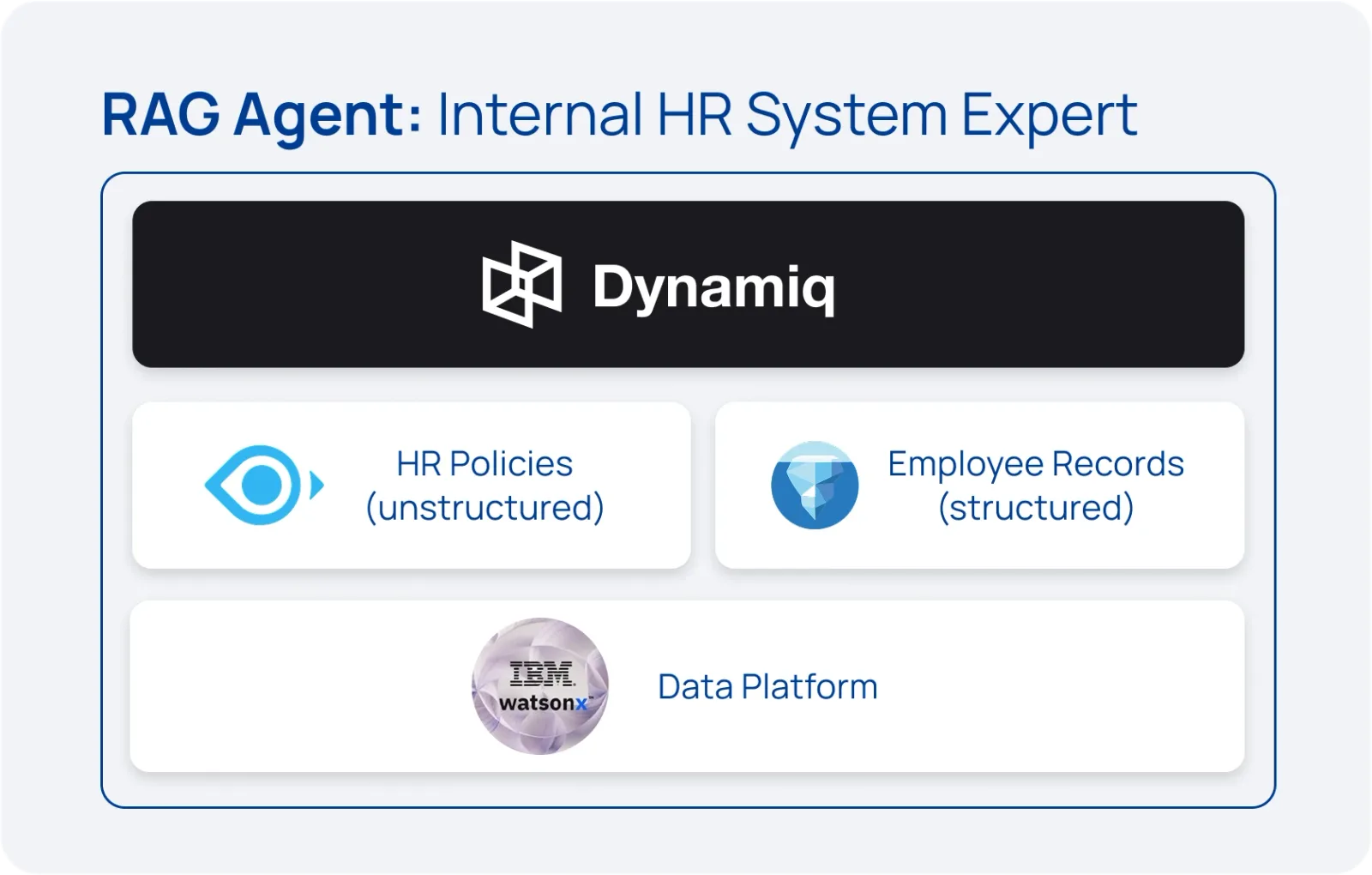Click the IBM watsonx circular logo

(x=540, y=686)
